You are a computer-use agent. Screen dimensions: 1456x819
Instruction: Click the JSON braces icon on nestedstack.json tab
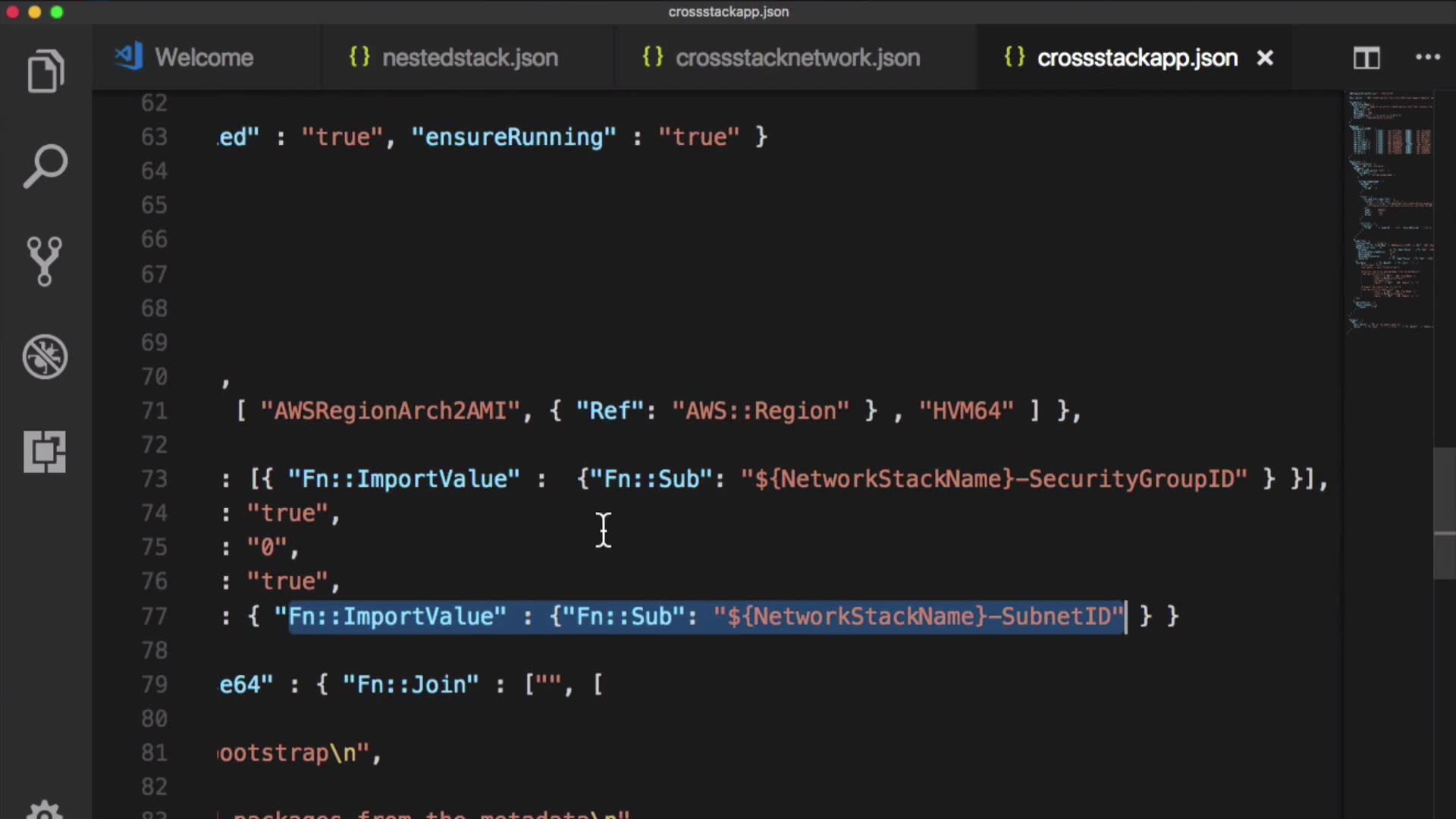tap(359, 57)
